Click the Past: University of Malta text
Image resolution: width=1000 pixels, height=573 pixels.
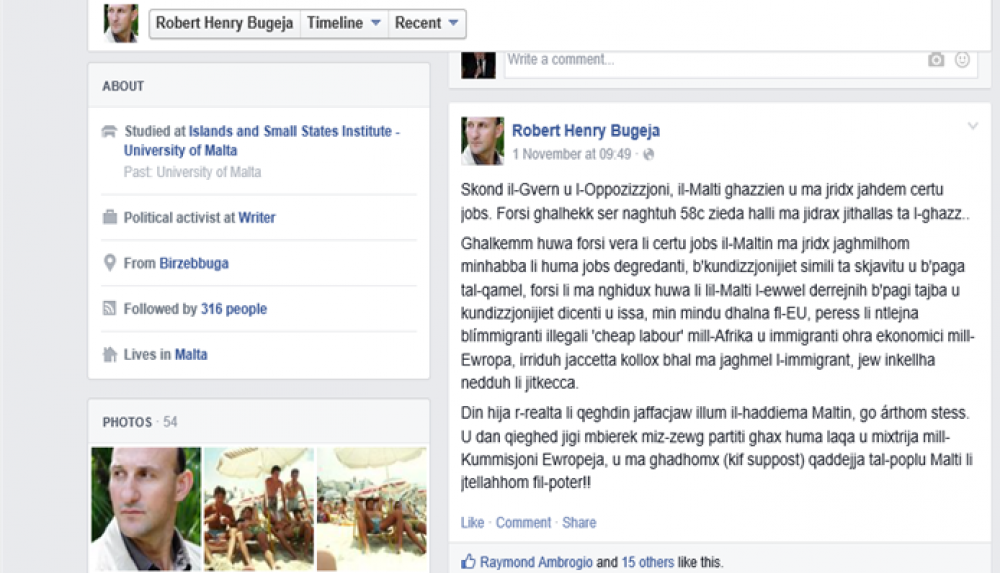[x=193, y=172]
